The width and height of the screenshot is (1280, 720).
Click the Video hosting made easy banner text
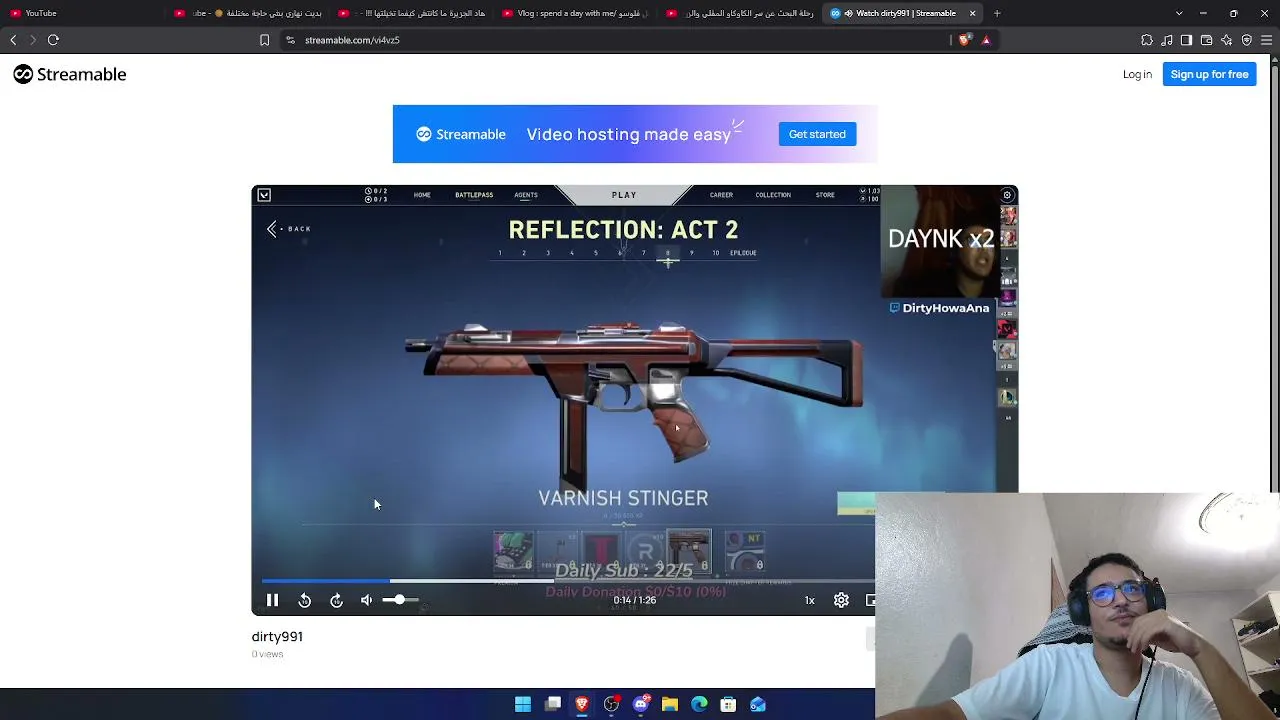(629, 134)
